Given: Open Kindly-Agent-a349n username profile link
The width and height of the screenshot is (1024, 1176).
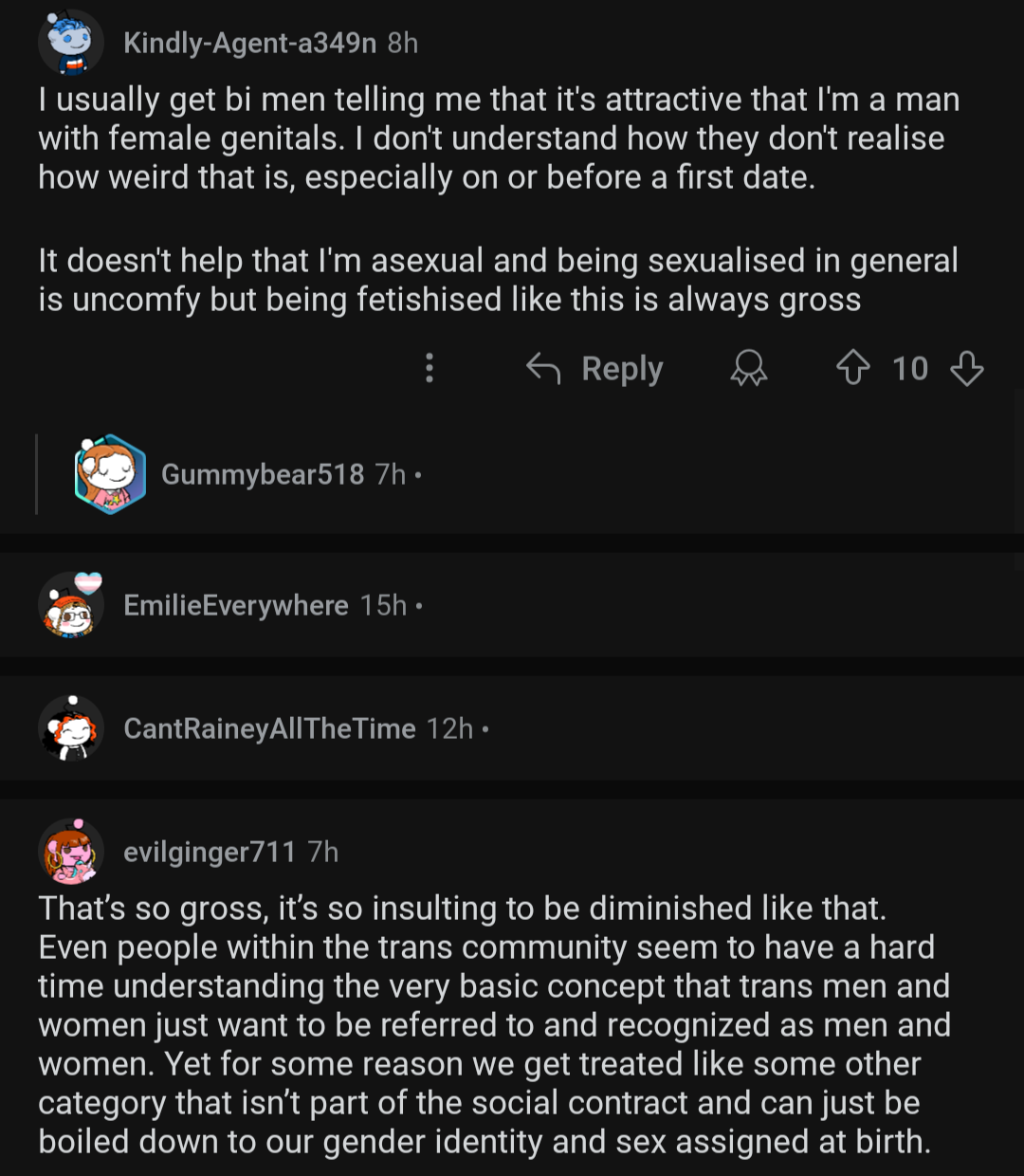Looking at the screenshot, I should [x=249, y=43].
